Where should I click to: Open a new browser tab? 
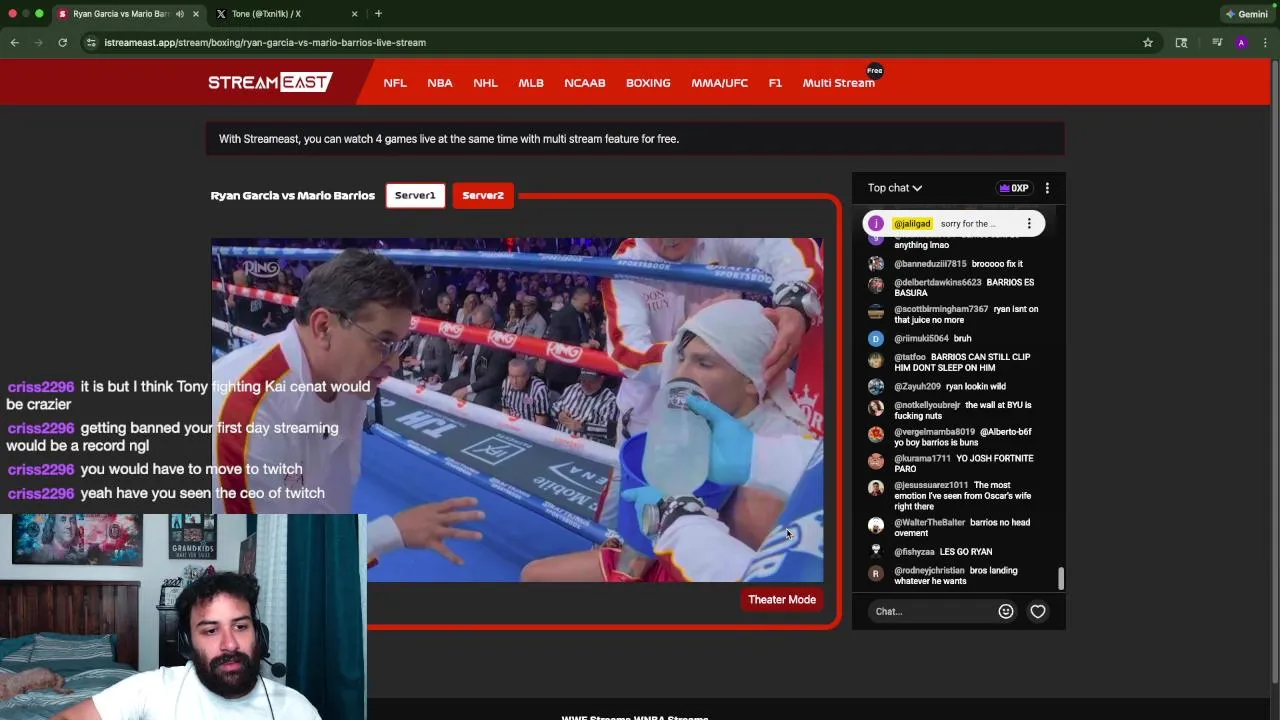tap(378, 14)
